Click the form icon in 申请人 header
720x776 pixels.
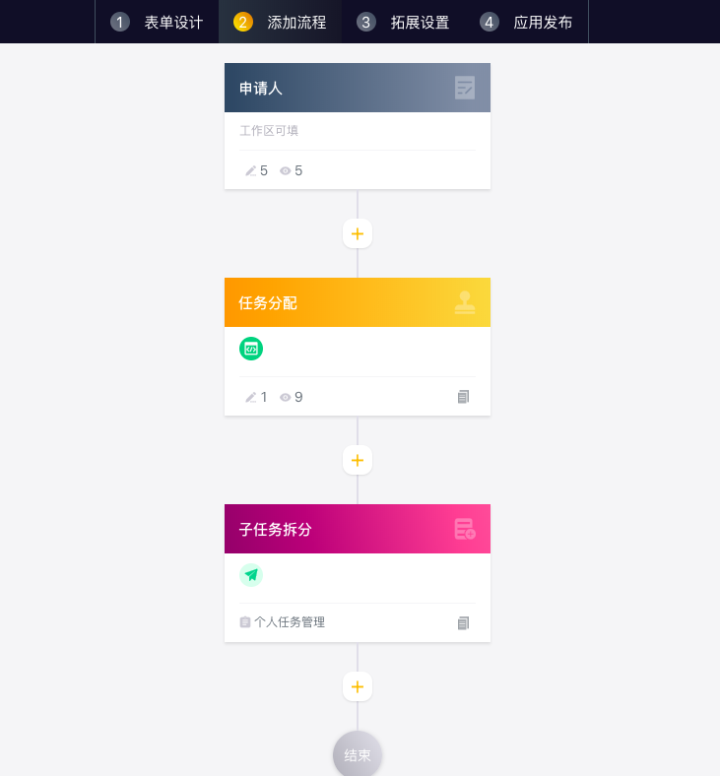[x=465, y=88]
